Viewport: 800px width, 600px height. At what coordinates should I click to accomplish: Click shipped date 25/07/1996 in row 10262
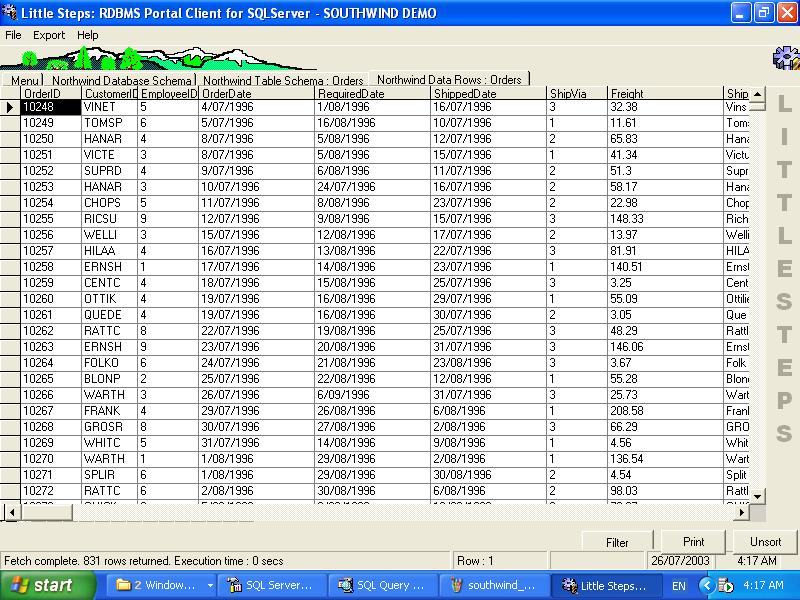click(488, 331)
